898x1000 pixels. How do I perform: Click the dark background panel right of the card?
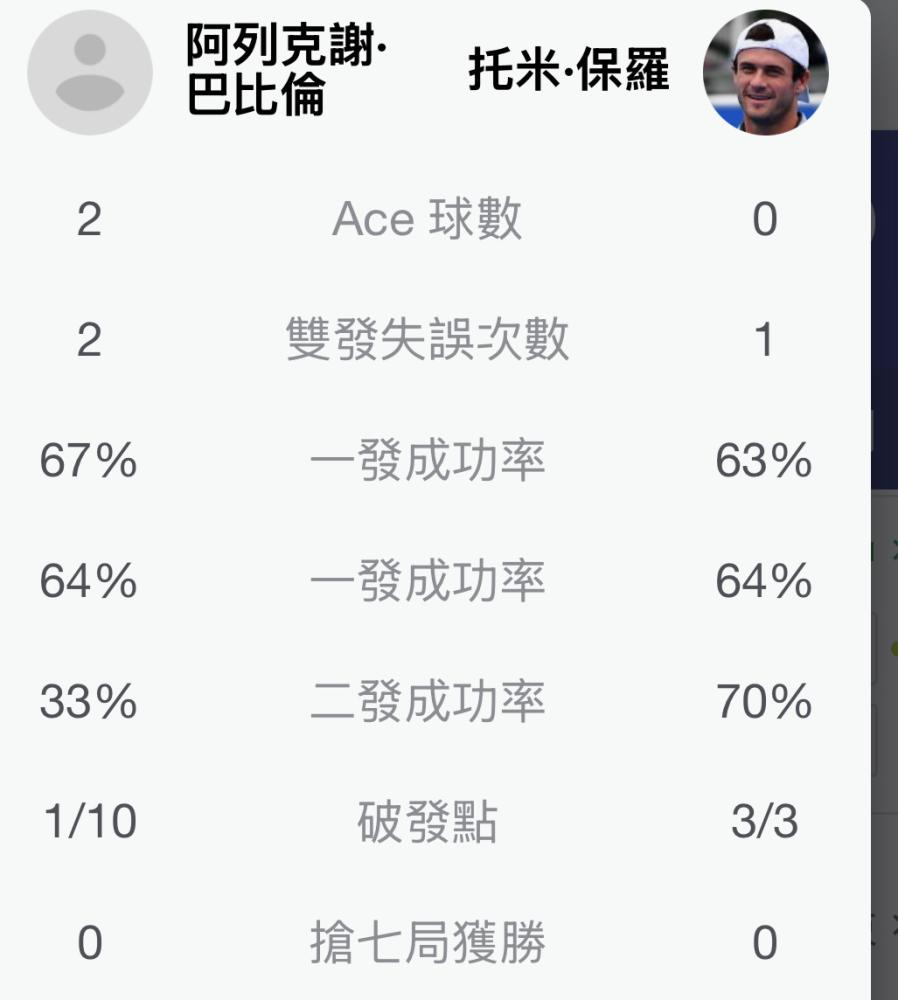pyautogui.click(x=885, y=309)
